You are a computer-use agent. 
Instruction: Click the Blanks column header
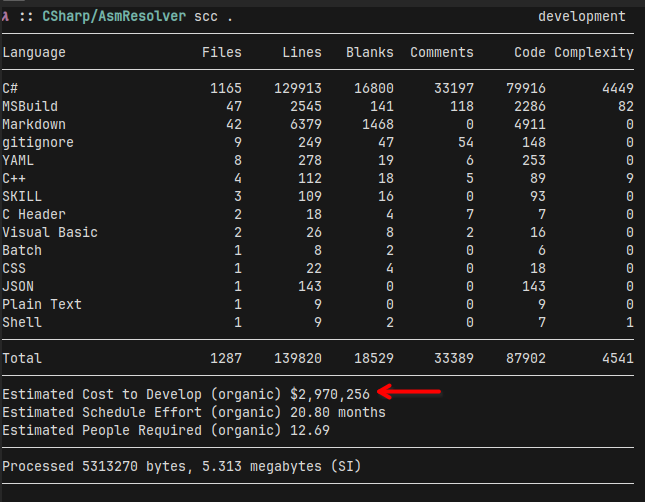[370, 52]
